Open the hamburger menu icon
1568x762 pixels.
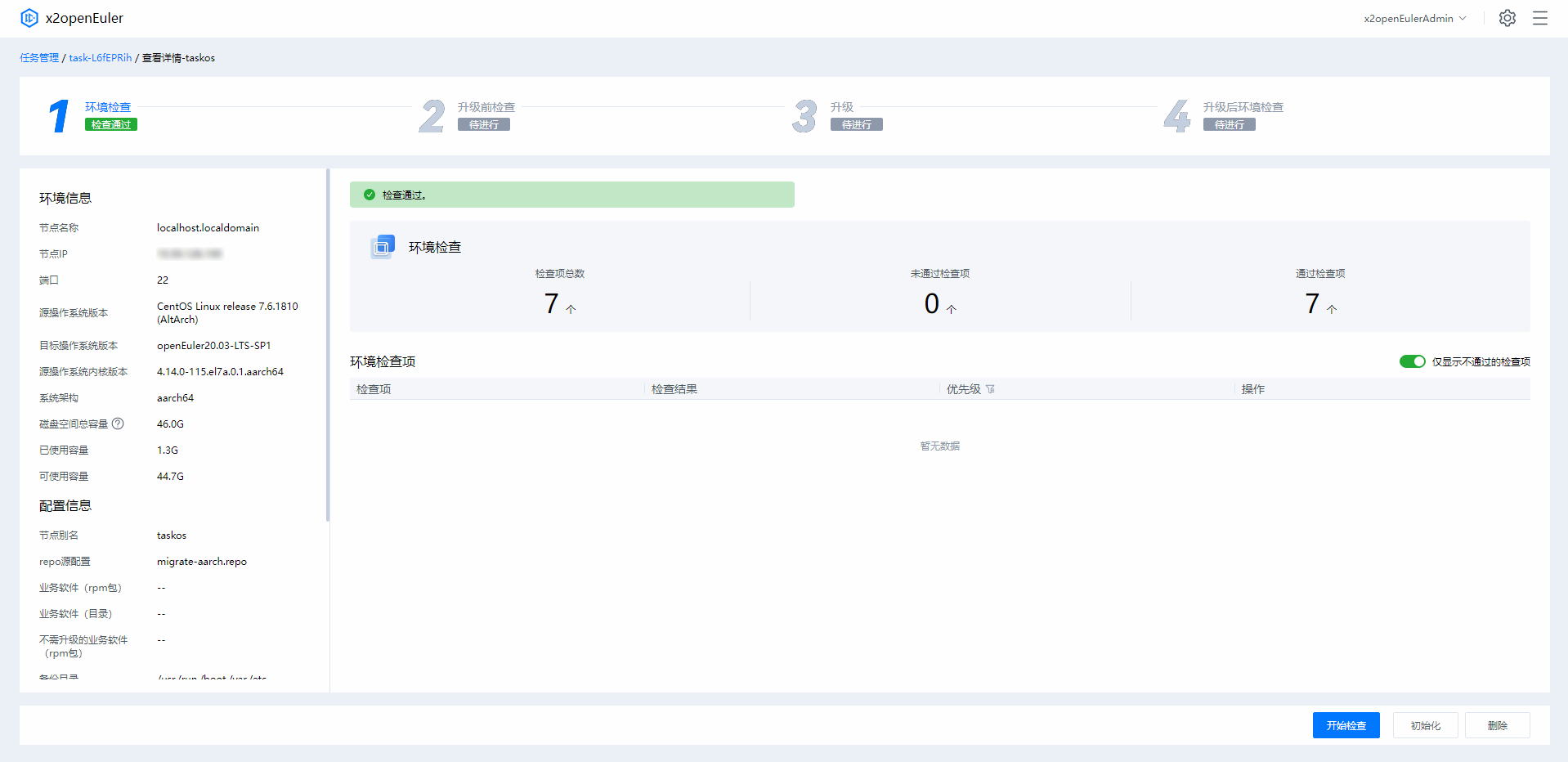point(1539,18)
